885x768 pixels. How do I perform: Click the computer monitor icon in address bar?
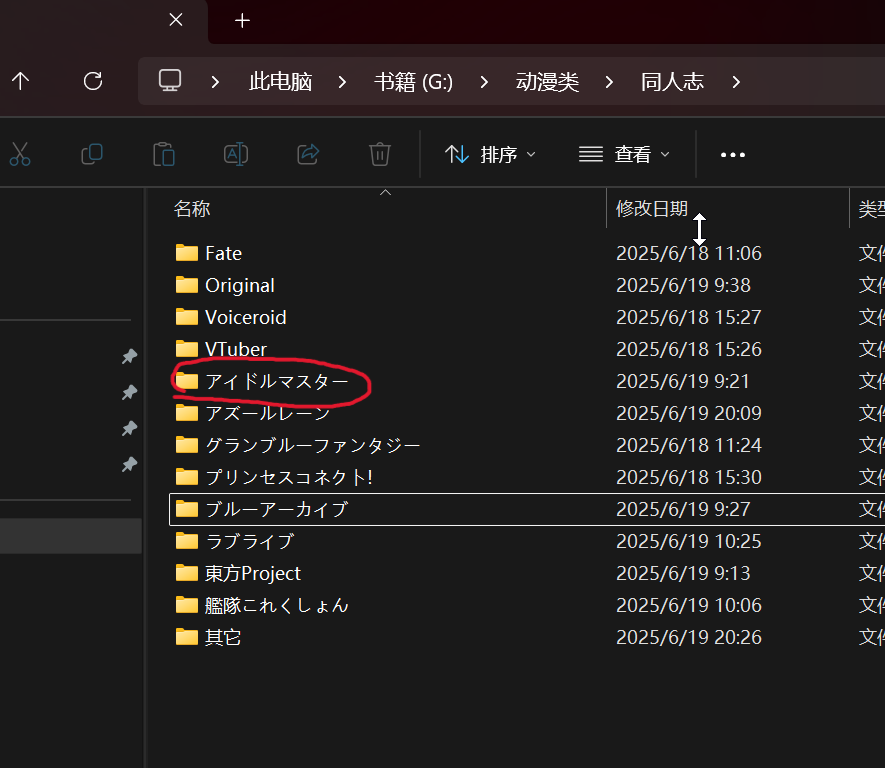[x=170, y=81]
